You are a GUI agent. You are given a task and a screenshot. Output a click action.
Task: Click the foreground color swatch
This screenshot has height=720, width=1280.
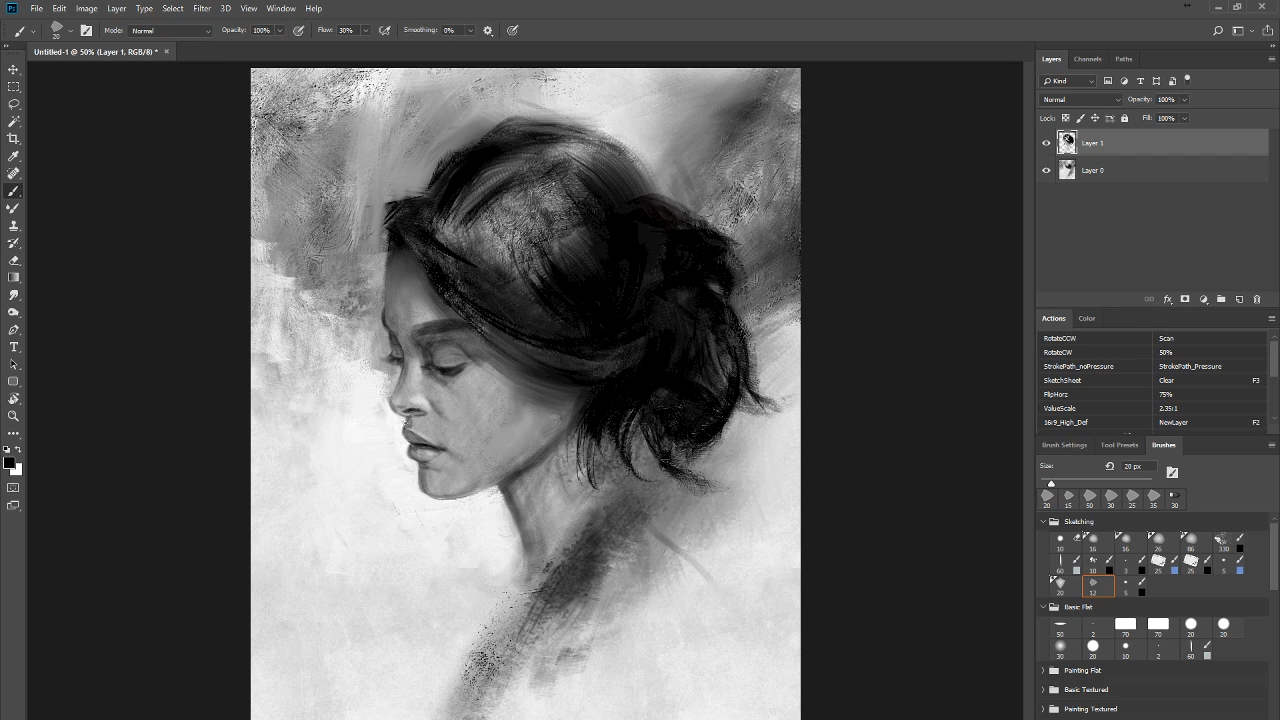click(x=9, y=463)
